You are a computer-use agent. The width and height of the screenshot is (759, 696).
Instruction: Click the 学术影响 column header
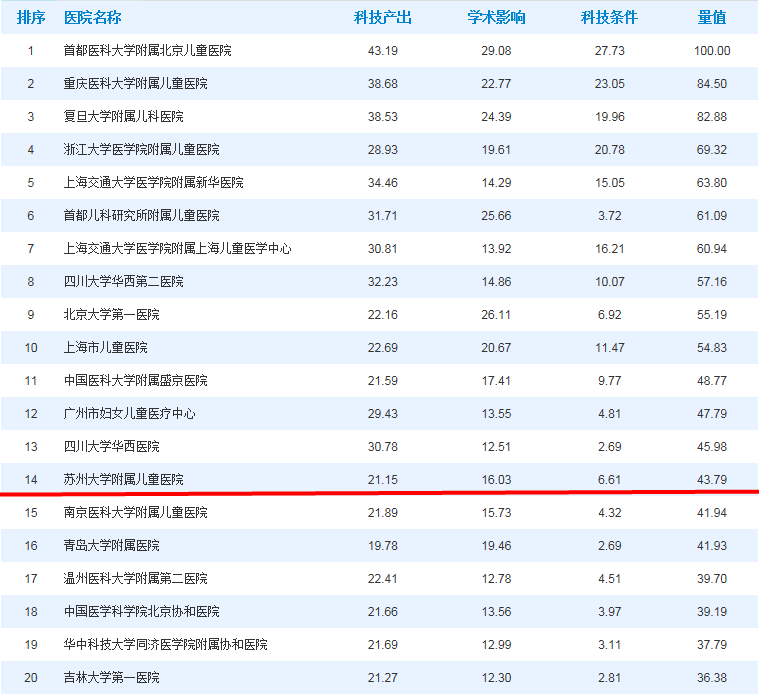coord(496,17)
